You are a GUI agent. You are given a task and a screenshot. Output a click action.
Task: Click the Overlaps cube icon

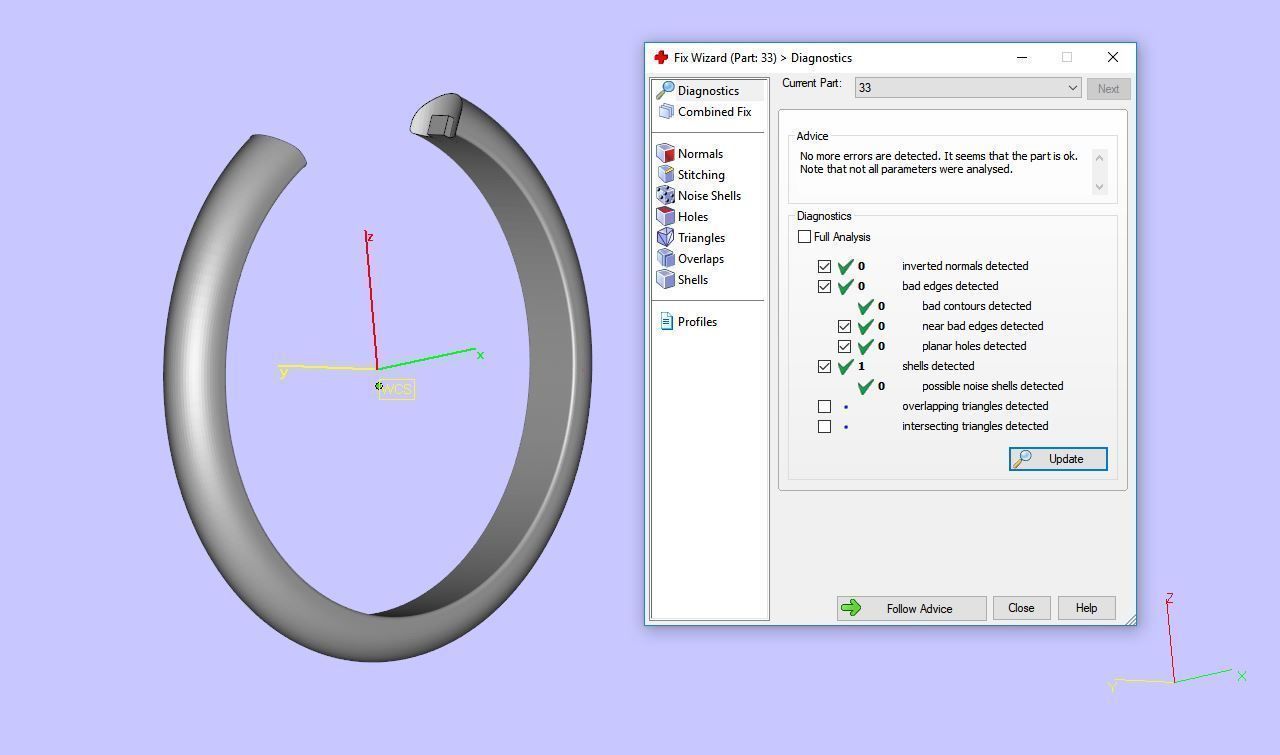pos(665,259)
